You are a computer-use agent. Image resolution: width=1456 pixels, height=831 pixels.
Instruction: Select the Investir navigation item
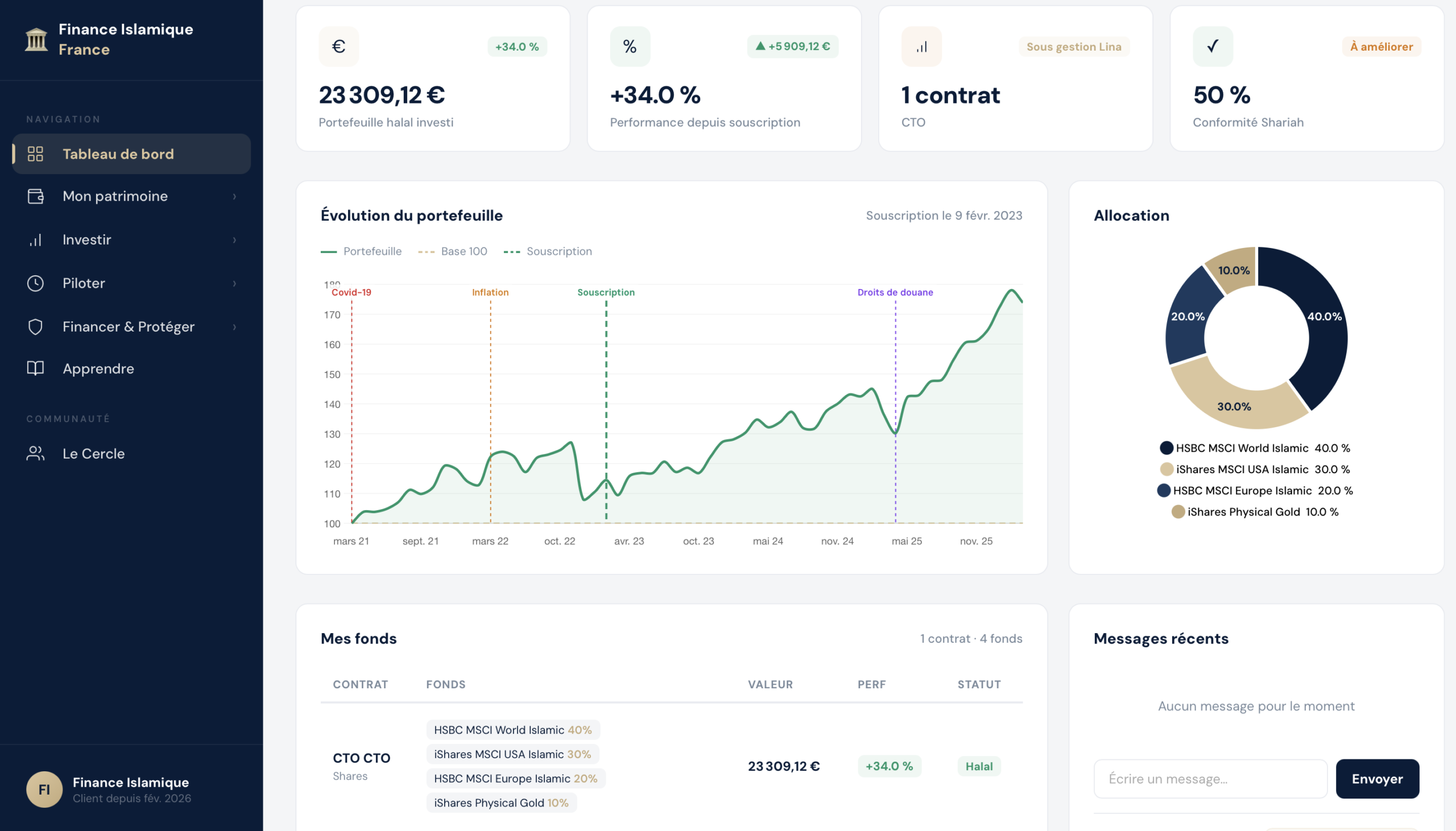pyautogui.click(x=131, y=239)
